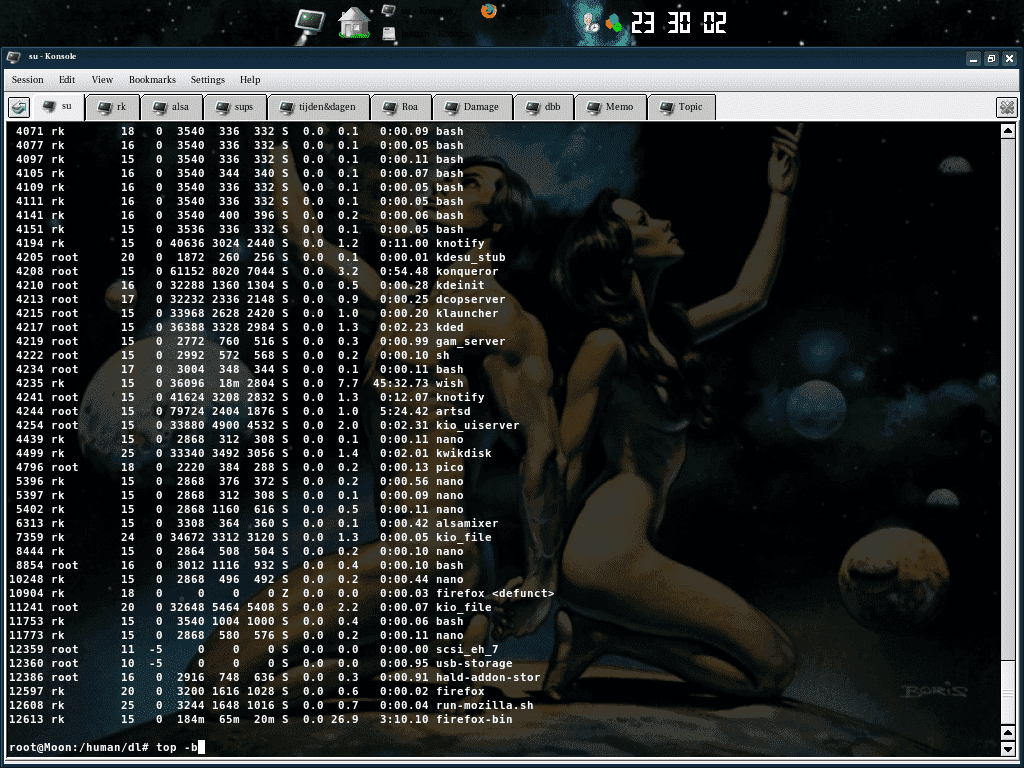Open the terminal launcher in top panel
The height and width of the screenshot is (768, 1024).
(311, 22)
